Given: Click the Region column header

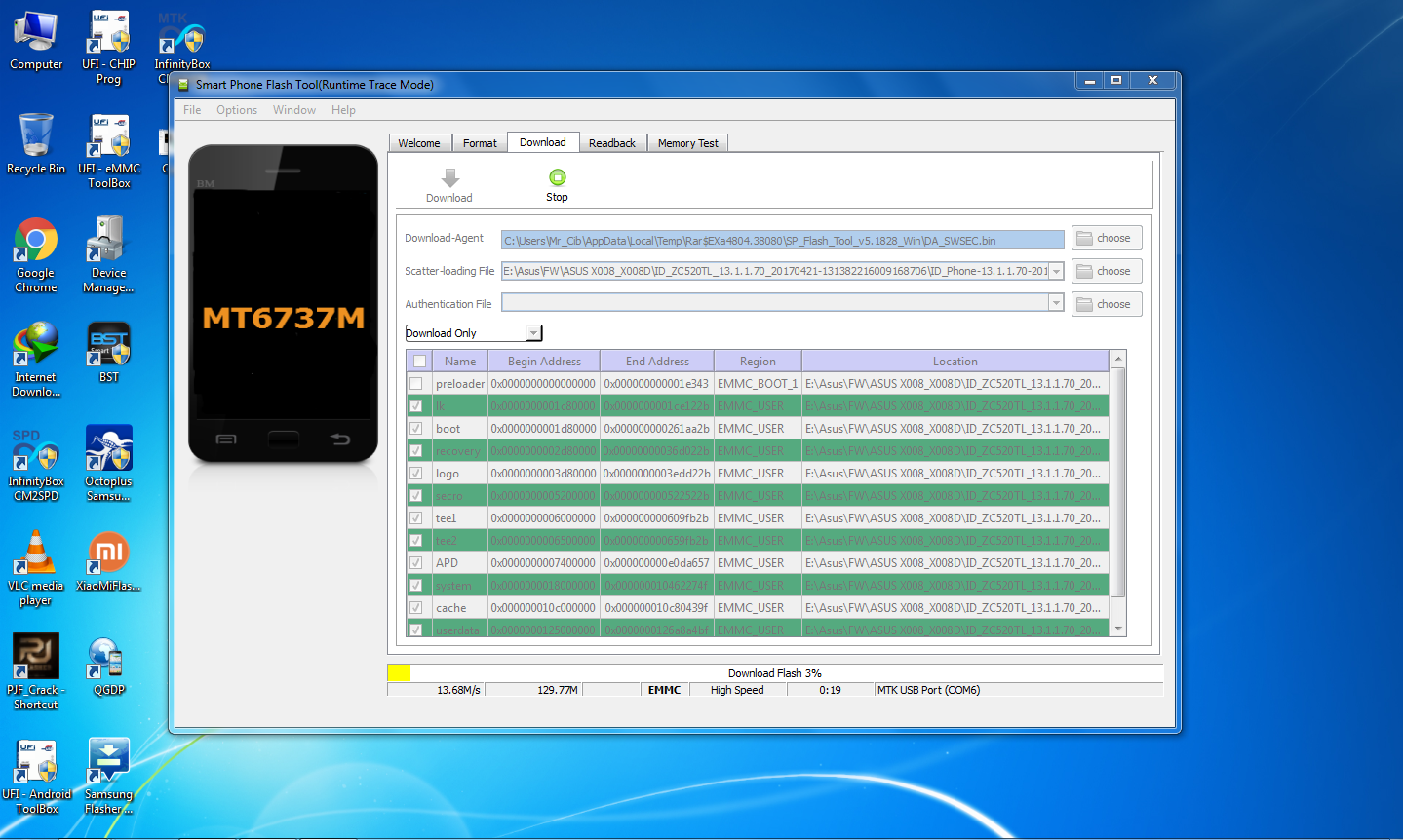Looking at the screenshot, I should click(x=758, y=361).
